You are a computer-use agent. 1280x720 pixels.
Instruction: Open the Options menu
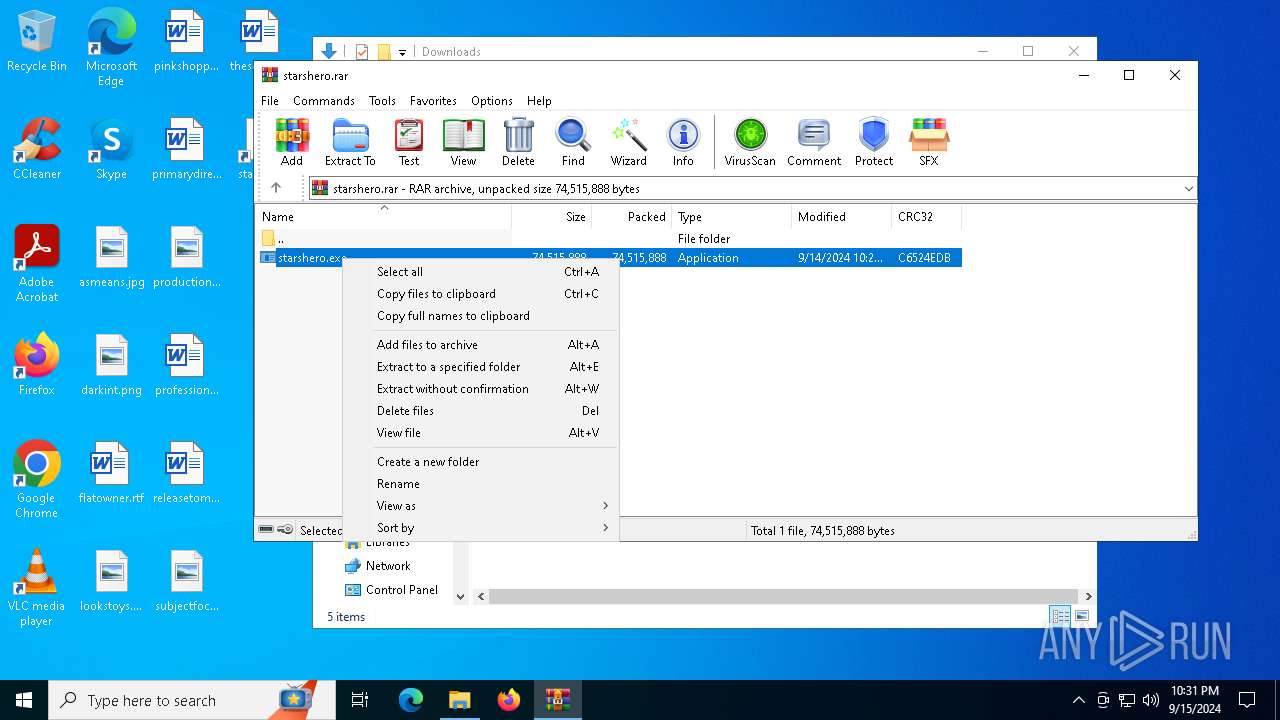coord(492,101)
